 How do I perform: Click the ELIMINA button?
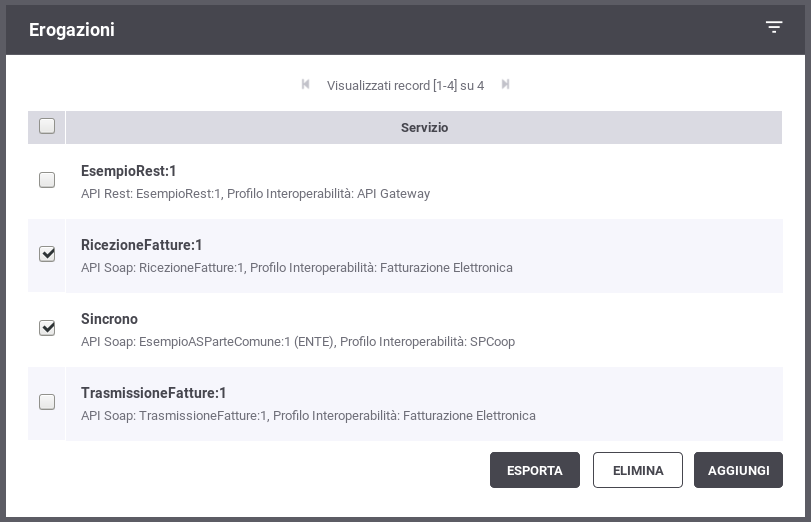click(x=638, y=470)
